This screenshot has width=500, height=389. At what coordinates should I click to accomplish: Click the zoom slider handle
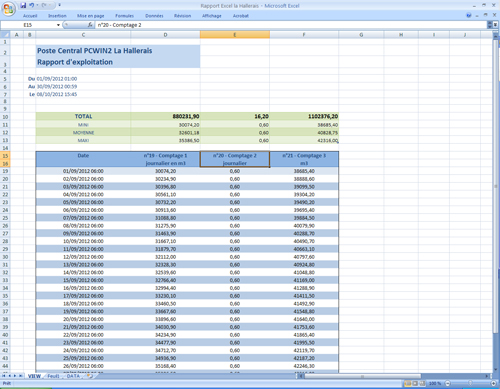(x=470, y=384)
